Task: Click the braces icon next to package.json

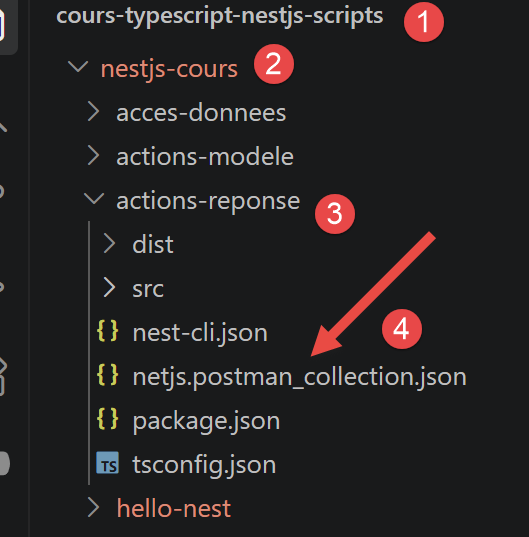Action: click(108, 419)
